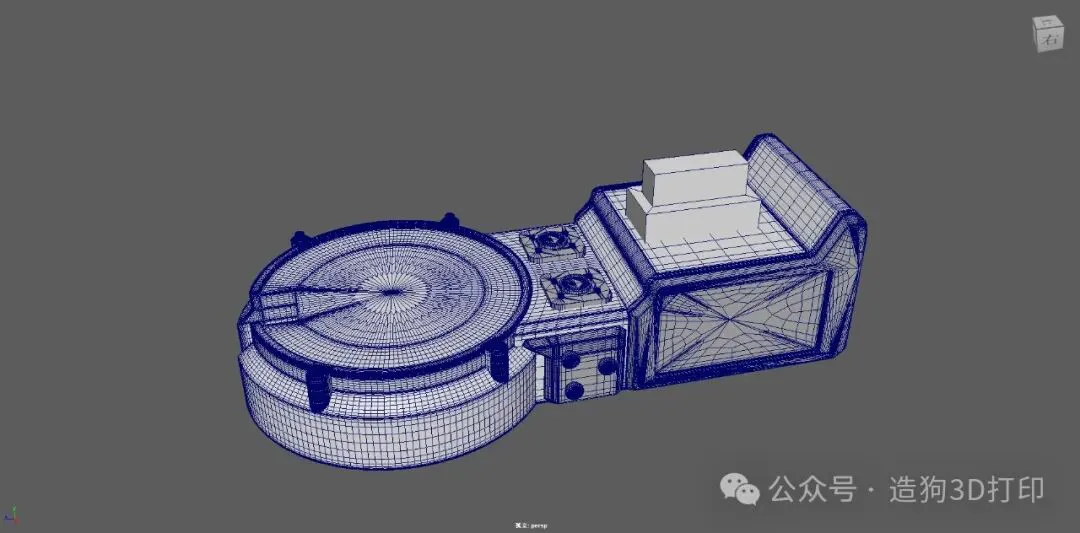Select the front-right bolt on lid rim

click(499, 362)
